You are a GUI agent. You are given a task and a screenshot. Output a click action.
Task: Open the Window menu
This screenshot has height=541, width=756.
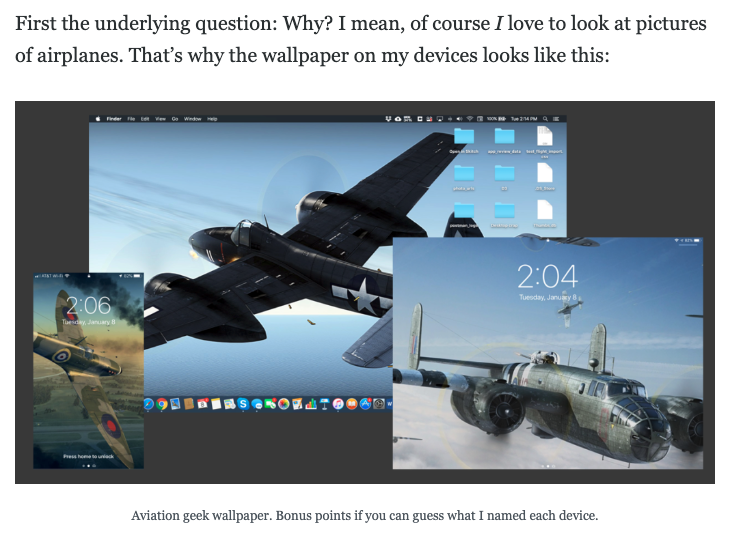(192, 119)
